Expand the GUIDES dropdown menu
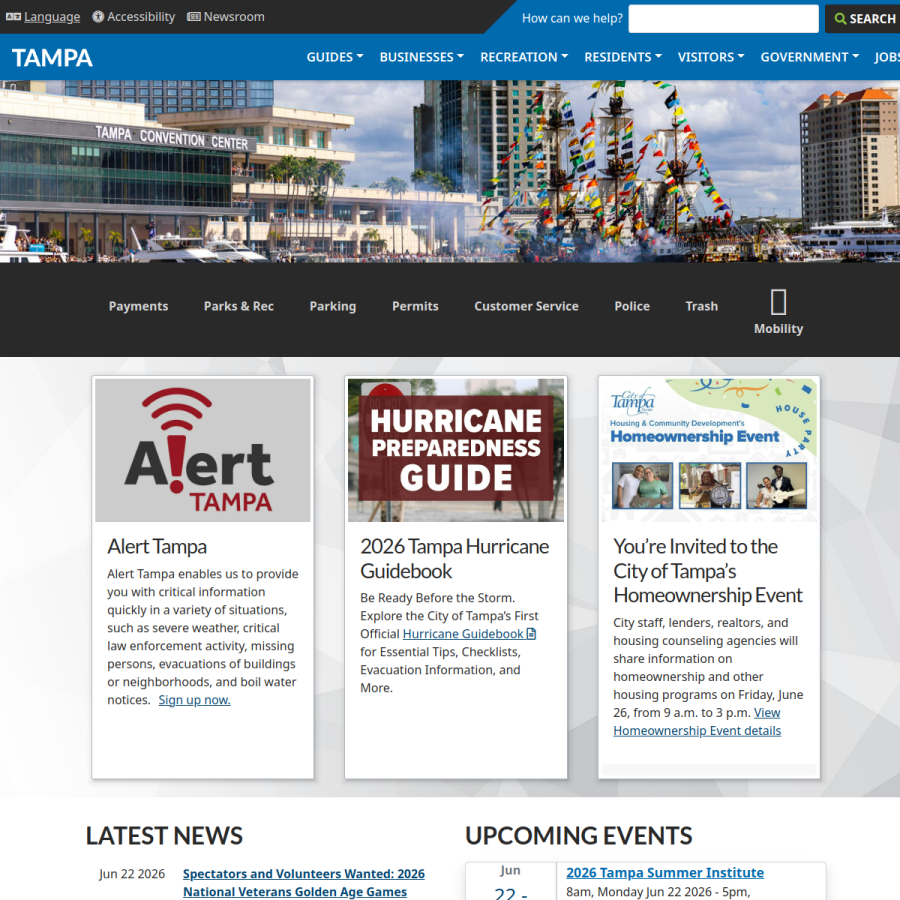 pos(335,57)
